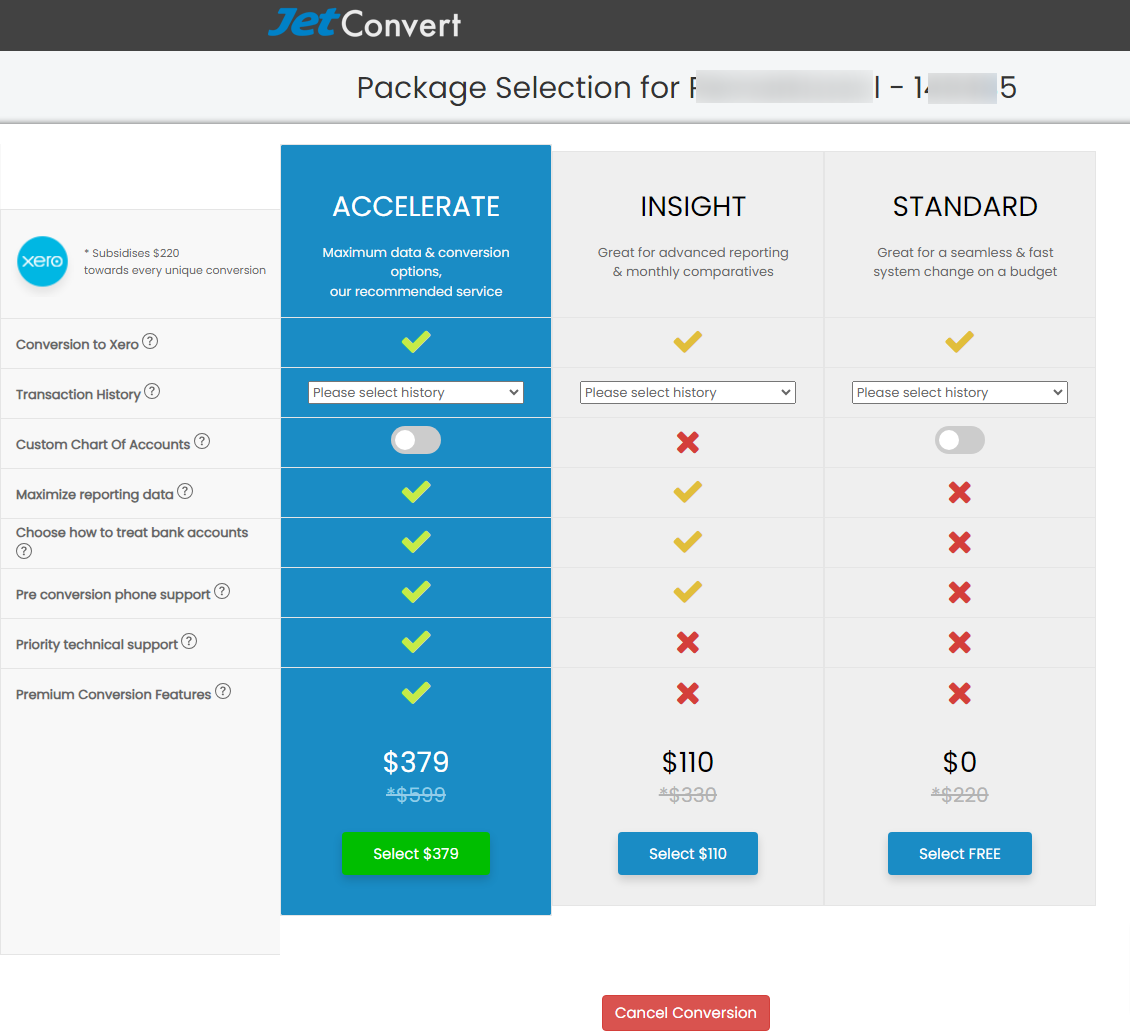Click 'Great for advanced reporting' description
Image resolution: width=1130 pixels, height=1032 pixels.
(x=693, y=262)
